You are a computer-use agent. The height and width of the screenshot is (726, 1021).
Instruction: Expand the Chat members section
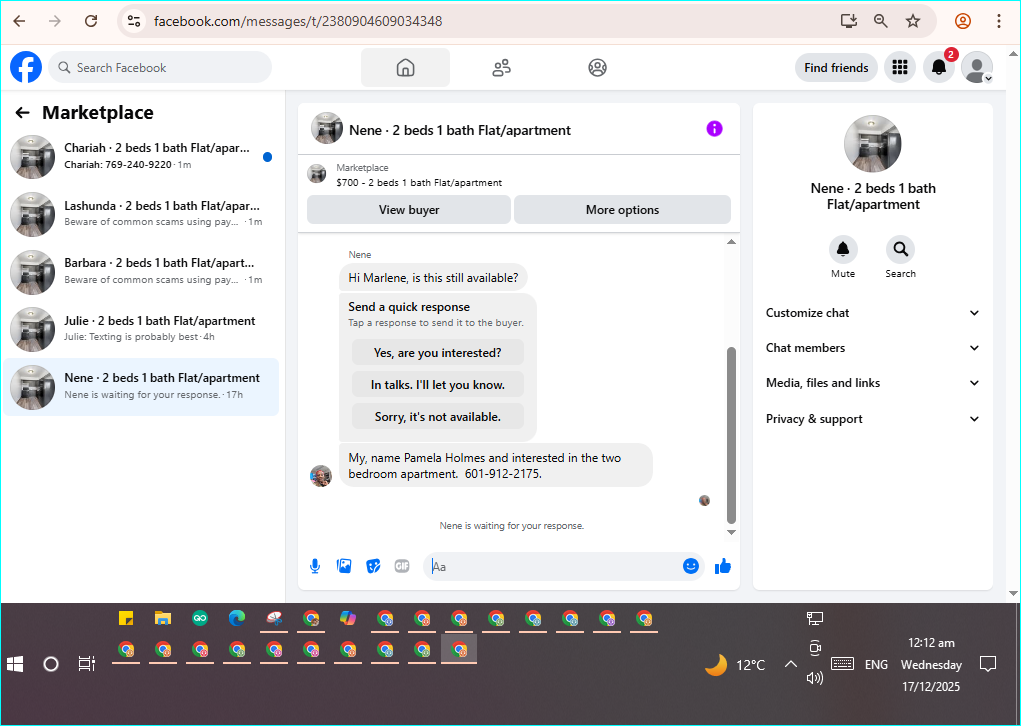click(873, 348)
